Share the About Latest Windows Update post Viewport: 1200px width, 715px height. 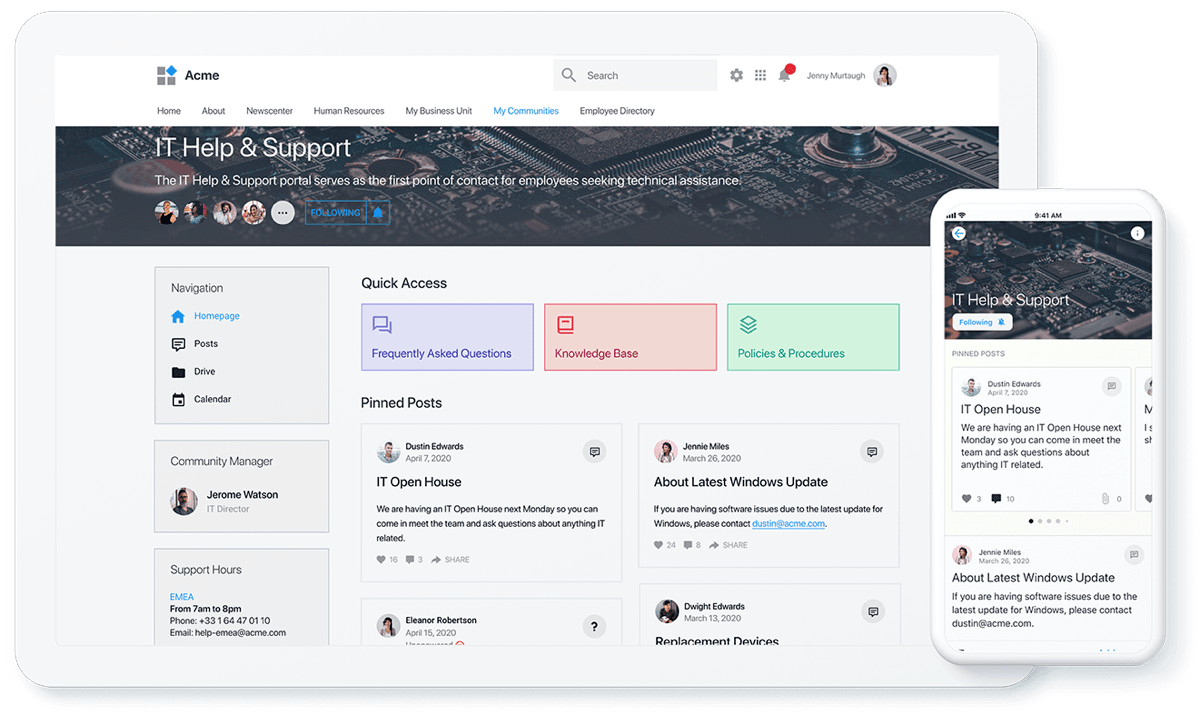coord(728,545)
